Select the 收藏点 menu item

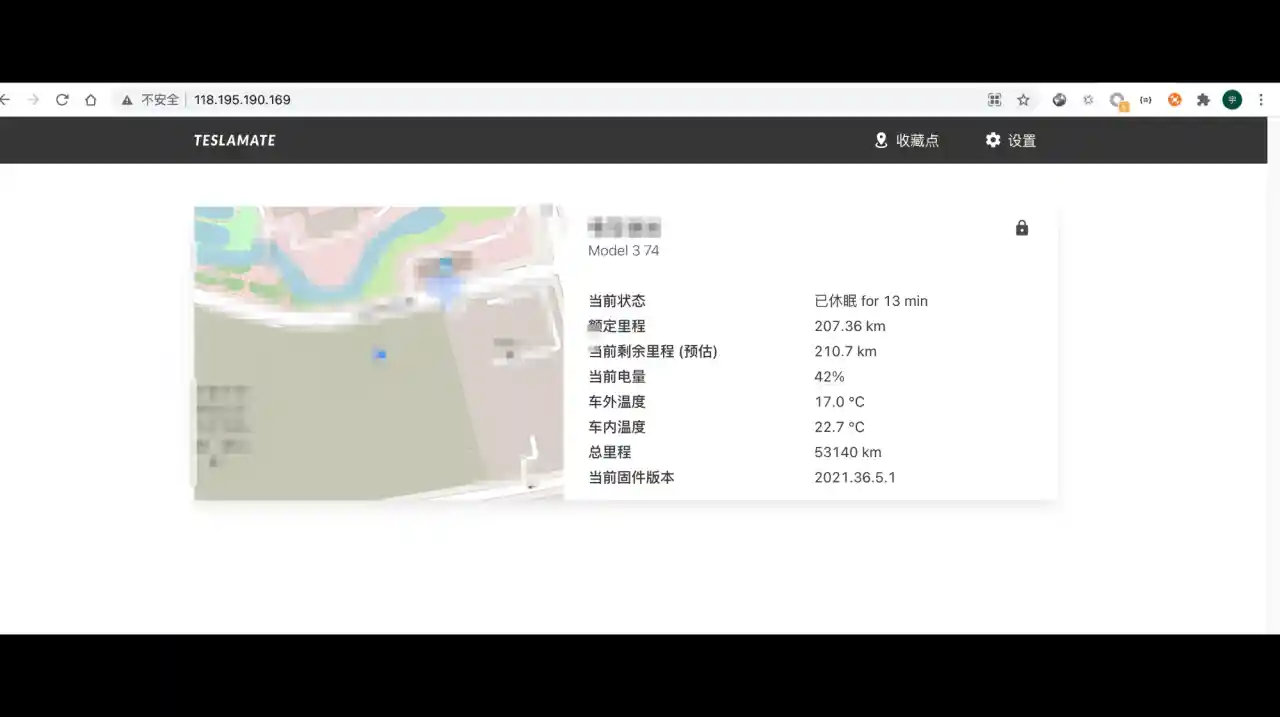[x=918, y=140]
